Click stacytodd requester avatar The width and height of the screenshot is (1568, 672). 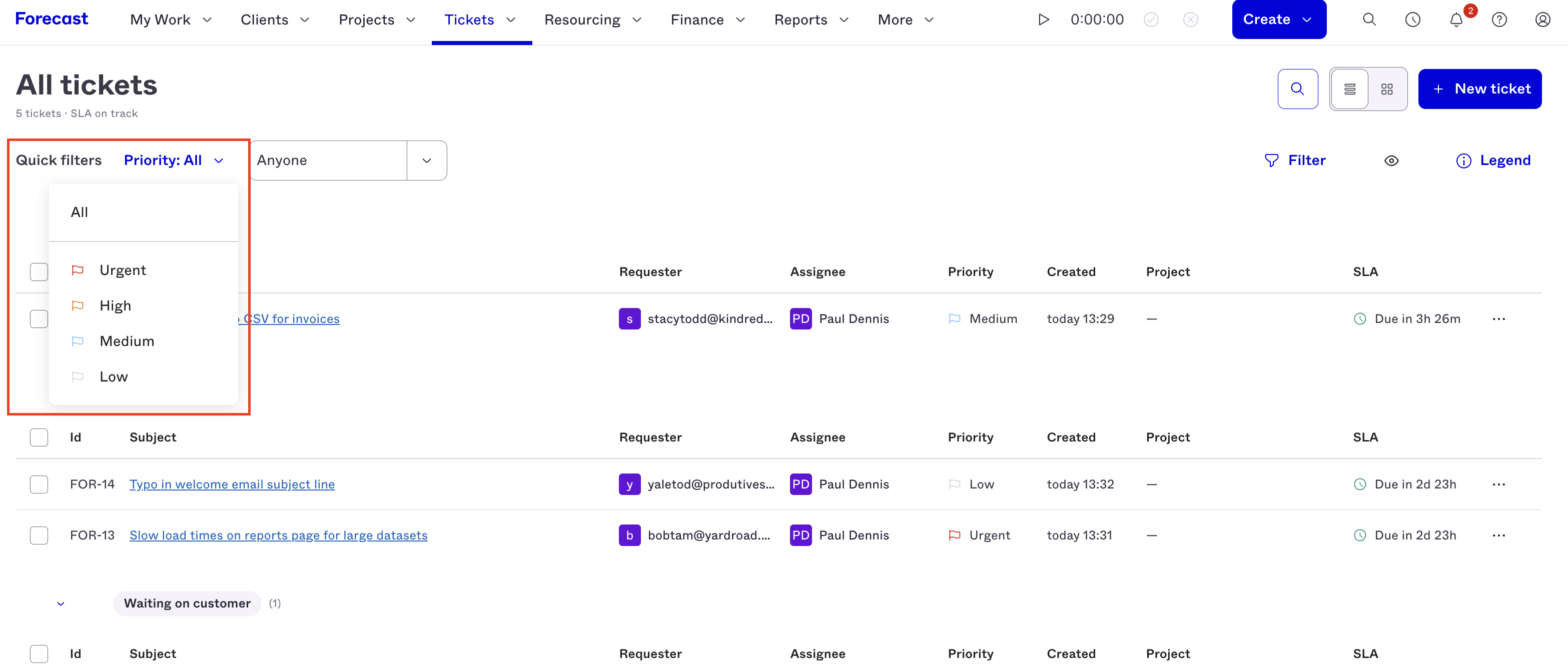click(629, 319)
